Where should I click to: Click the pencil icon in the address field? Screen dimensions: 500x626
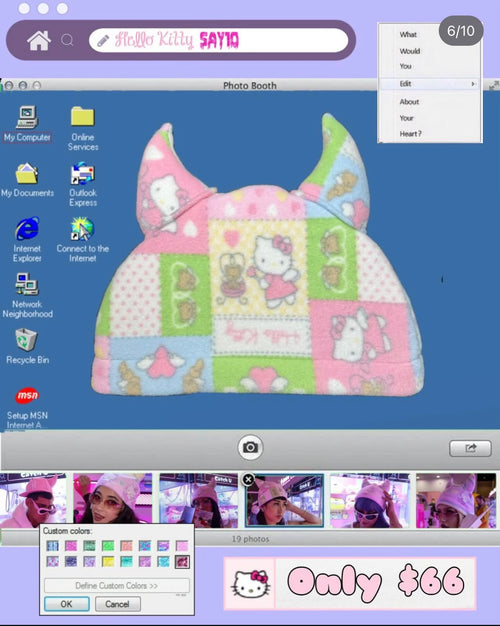coord(103,40)
